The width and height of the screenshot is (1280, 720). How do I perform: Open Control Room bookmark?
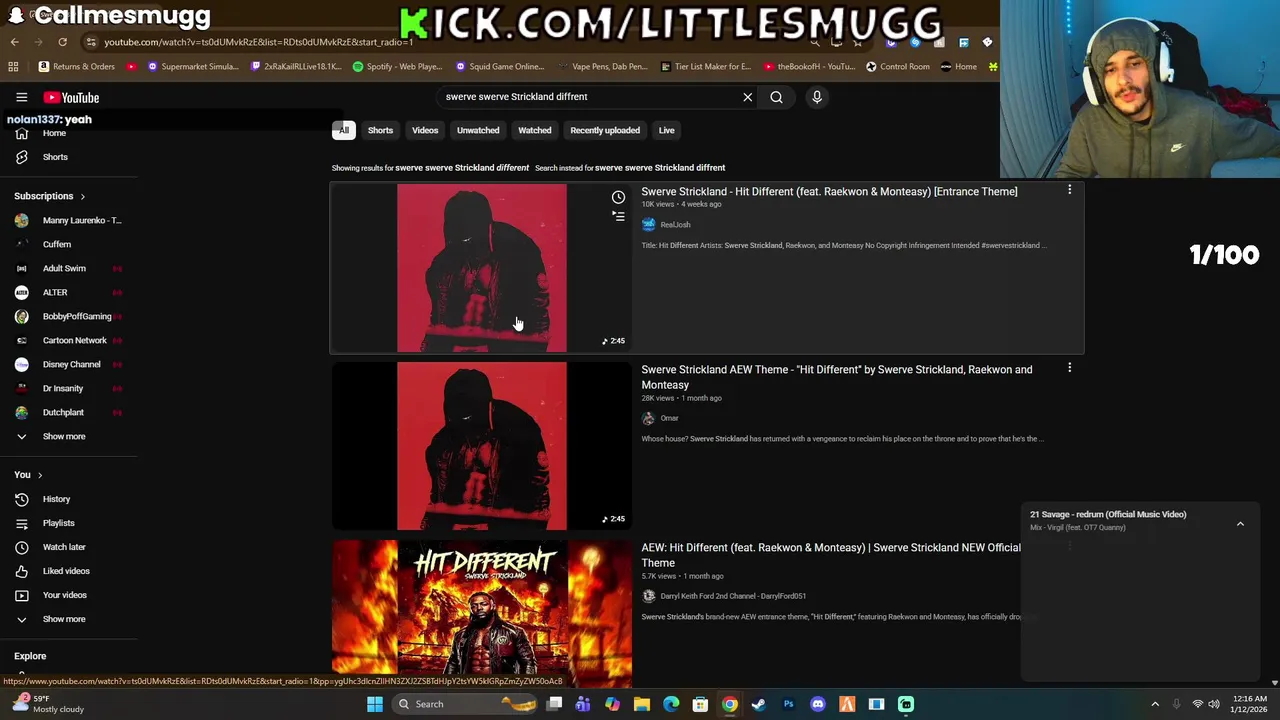pyautogui.click(x=898, y=67)
